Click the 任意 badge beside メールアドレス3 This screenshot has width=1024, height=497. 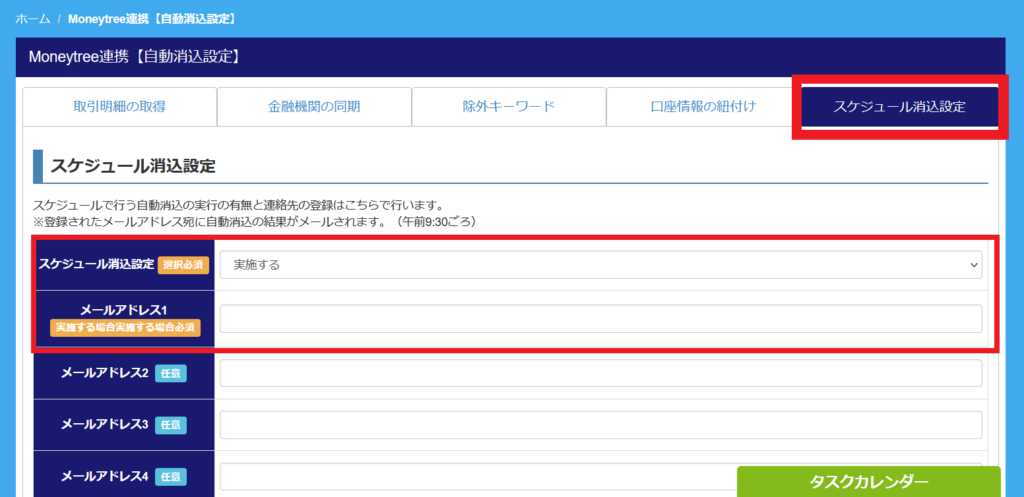click(170, 425)
